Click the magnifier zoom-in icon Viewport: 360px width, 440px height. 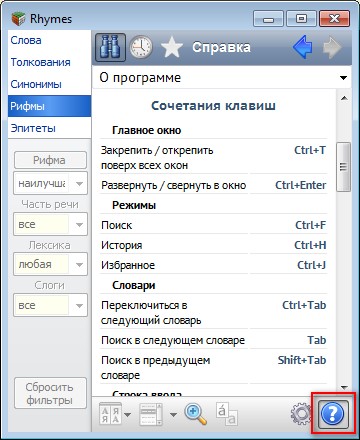[x=195, y=414]
